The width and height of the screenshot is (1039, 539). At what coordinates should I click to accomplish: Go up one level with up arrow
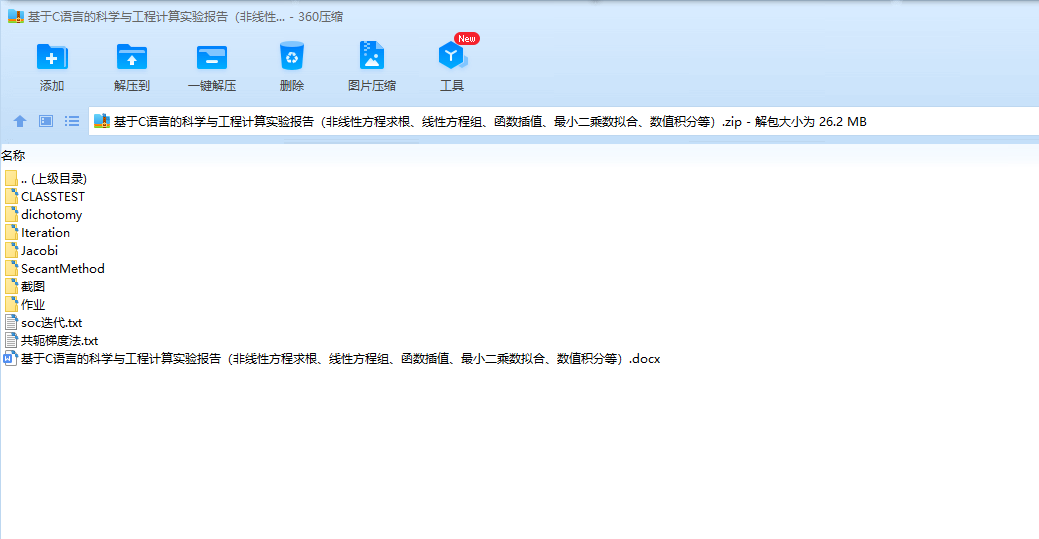click(x=20, y=121)
